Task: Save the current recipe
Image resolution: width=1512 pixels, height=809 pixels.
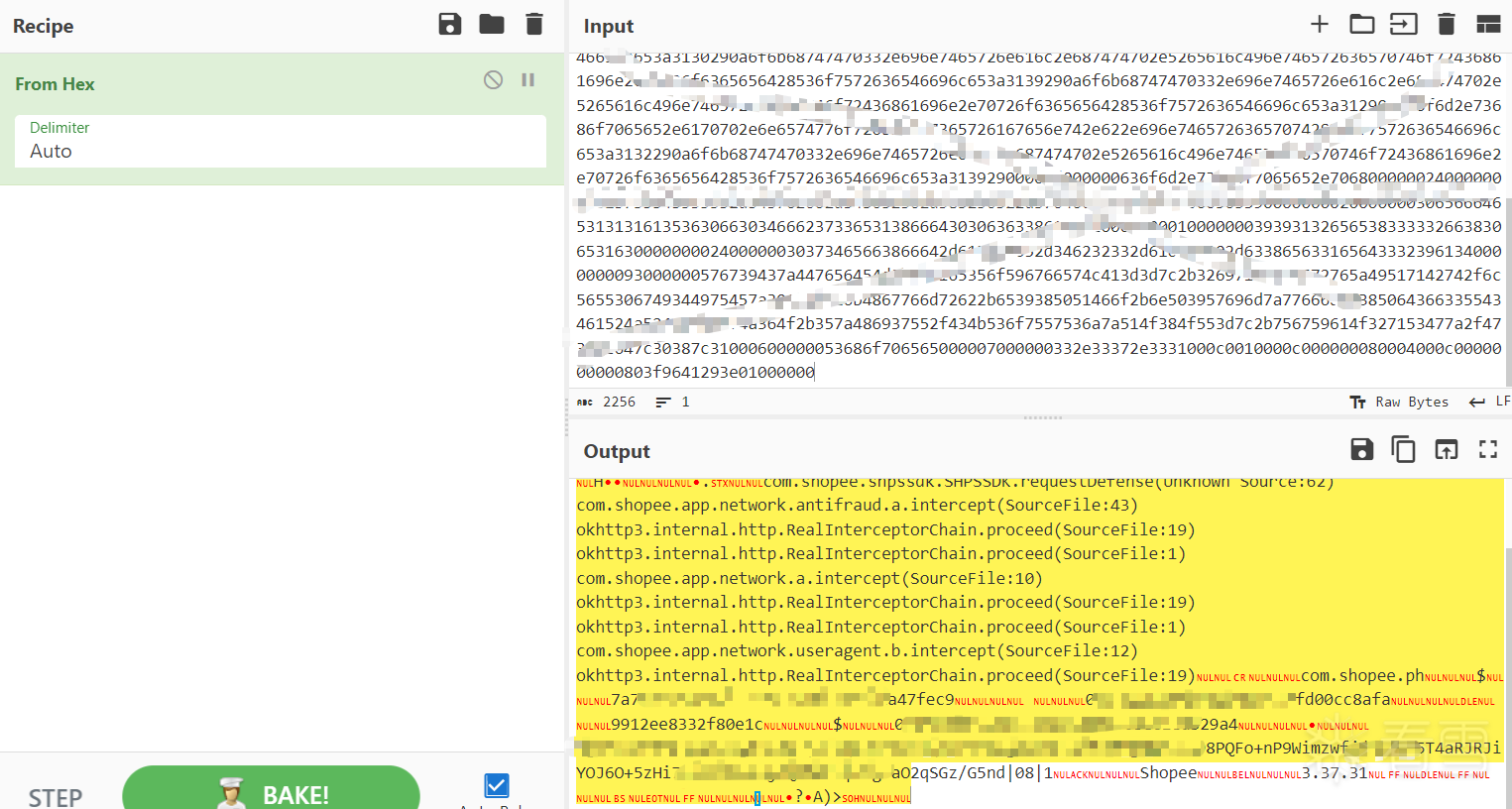Action: pyautogui.click(x=450, y=25)
